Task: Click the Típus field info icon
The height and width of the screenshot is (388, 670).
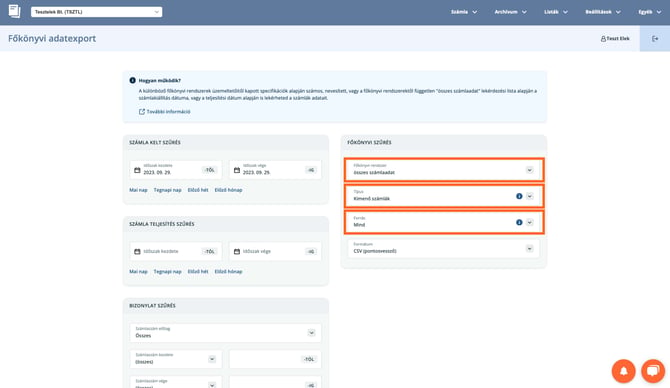Action: click(x=519, y=196)
